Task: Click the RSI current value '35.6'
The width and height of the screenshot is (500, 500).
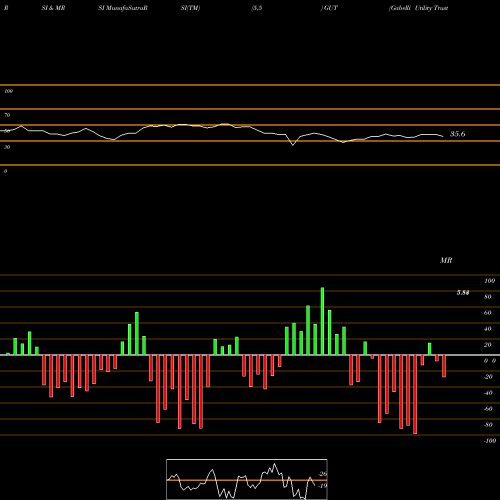Action: click(x=457, y=134)
